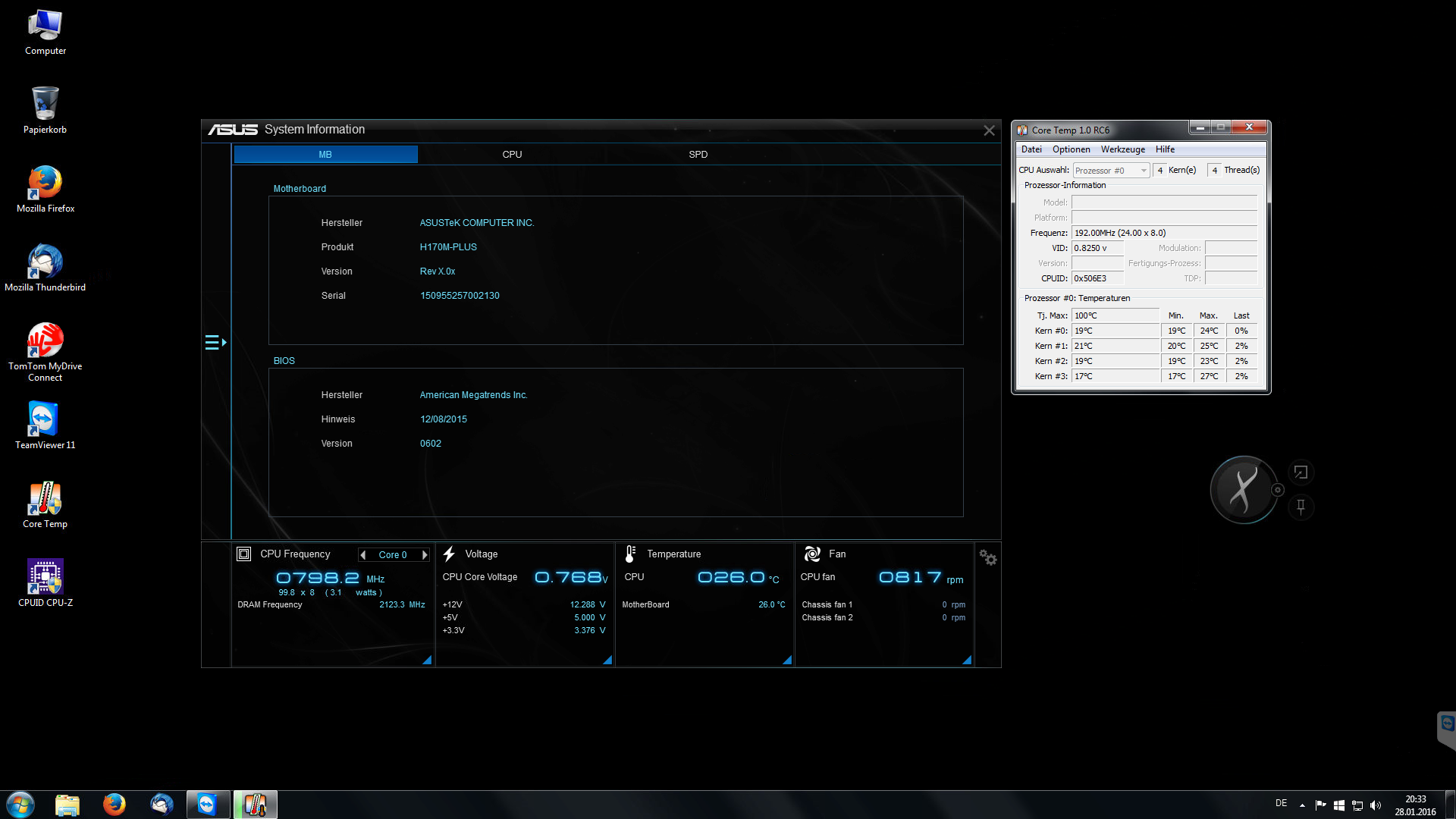Click the pin icon beside launcher
This screenshot has height=819, width=1456.
pyautogui.click(x=1301, y=507)
